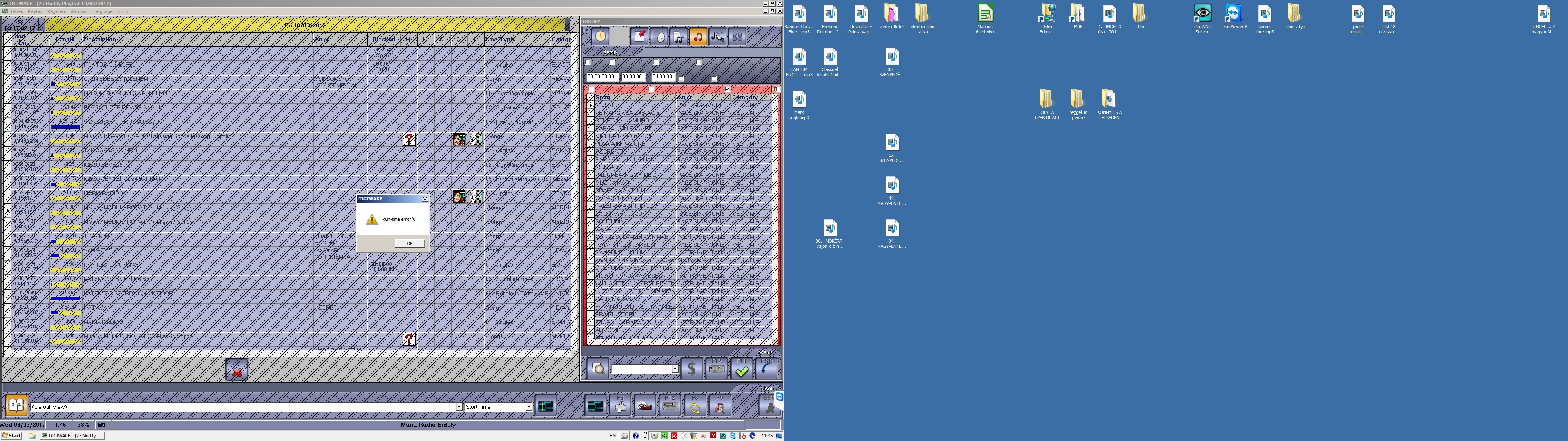
Task: Tick the checkbox right of 24:00:00 field
Action: (x=681, y=78)
